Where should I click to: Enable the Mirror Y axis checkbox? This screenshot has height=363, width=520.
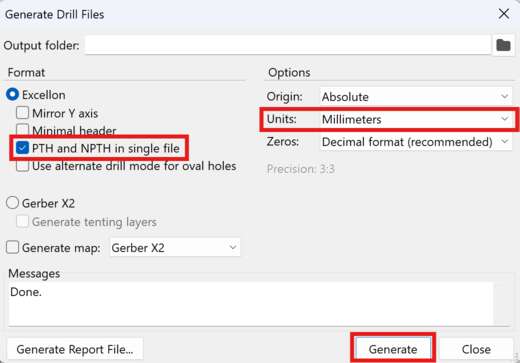pos(22,113)
